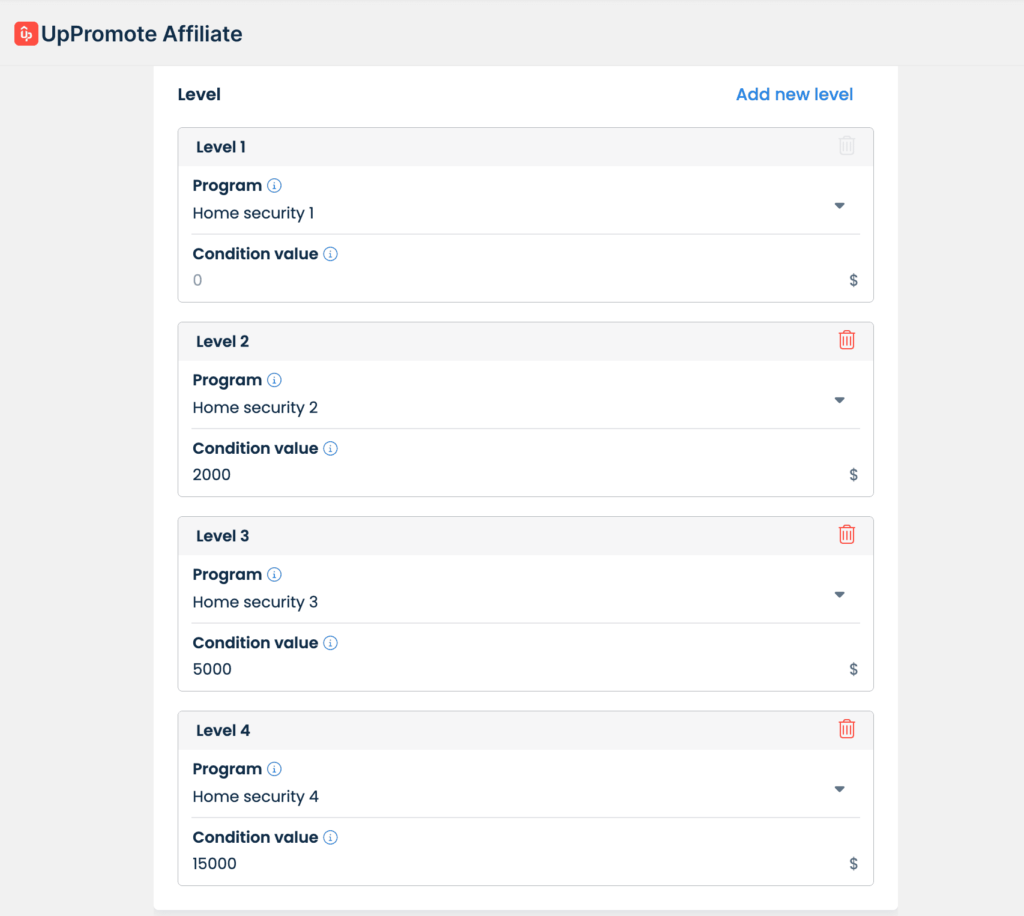Open the Home security 1 program dropdown
Screen dimensions: 1024x916
click(x=838, y=206)
